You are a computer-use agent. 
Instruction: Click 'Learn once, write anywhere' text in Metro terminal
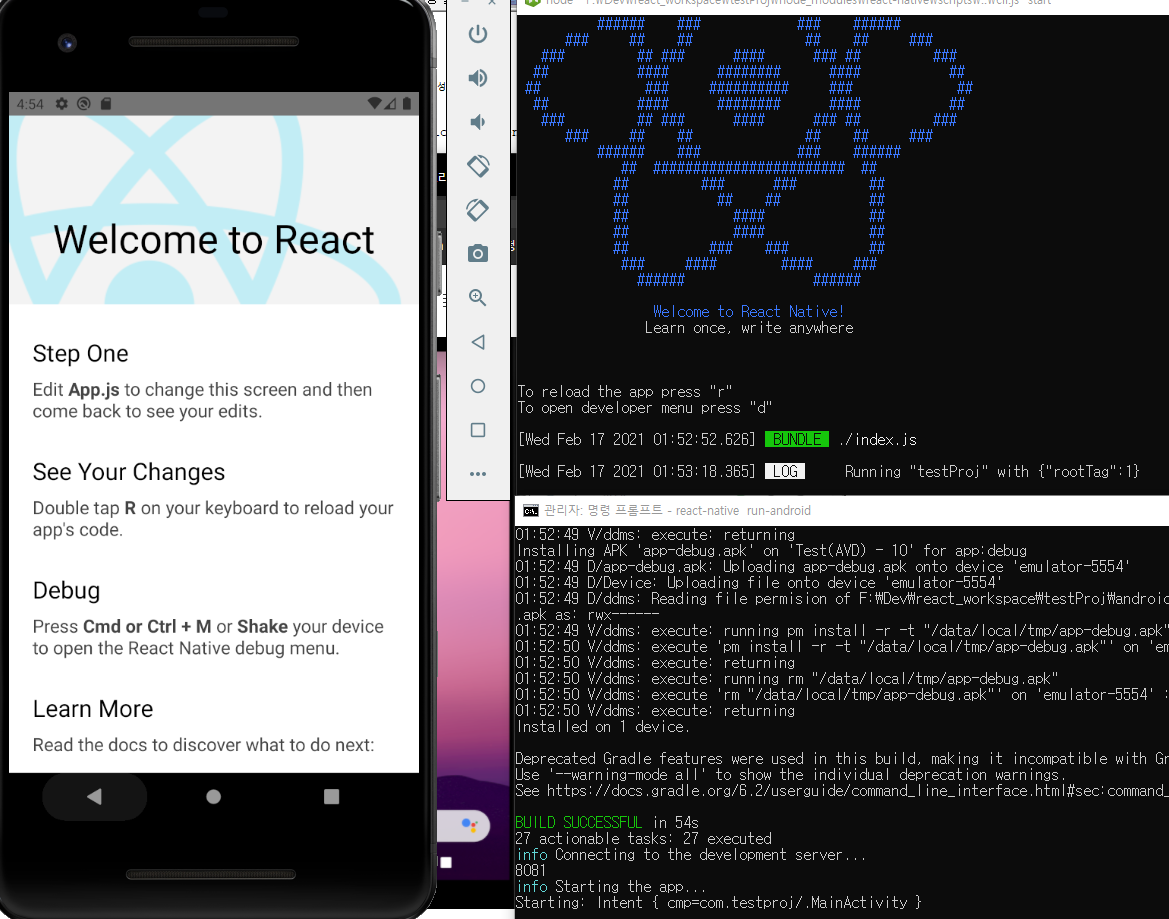click(x=749, y=328)
